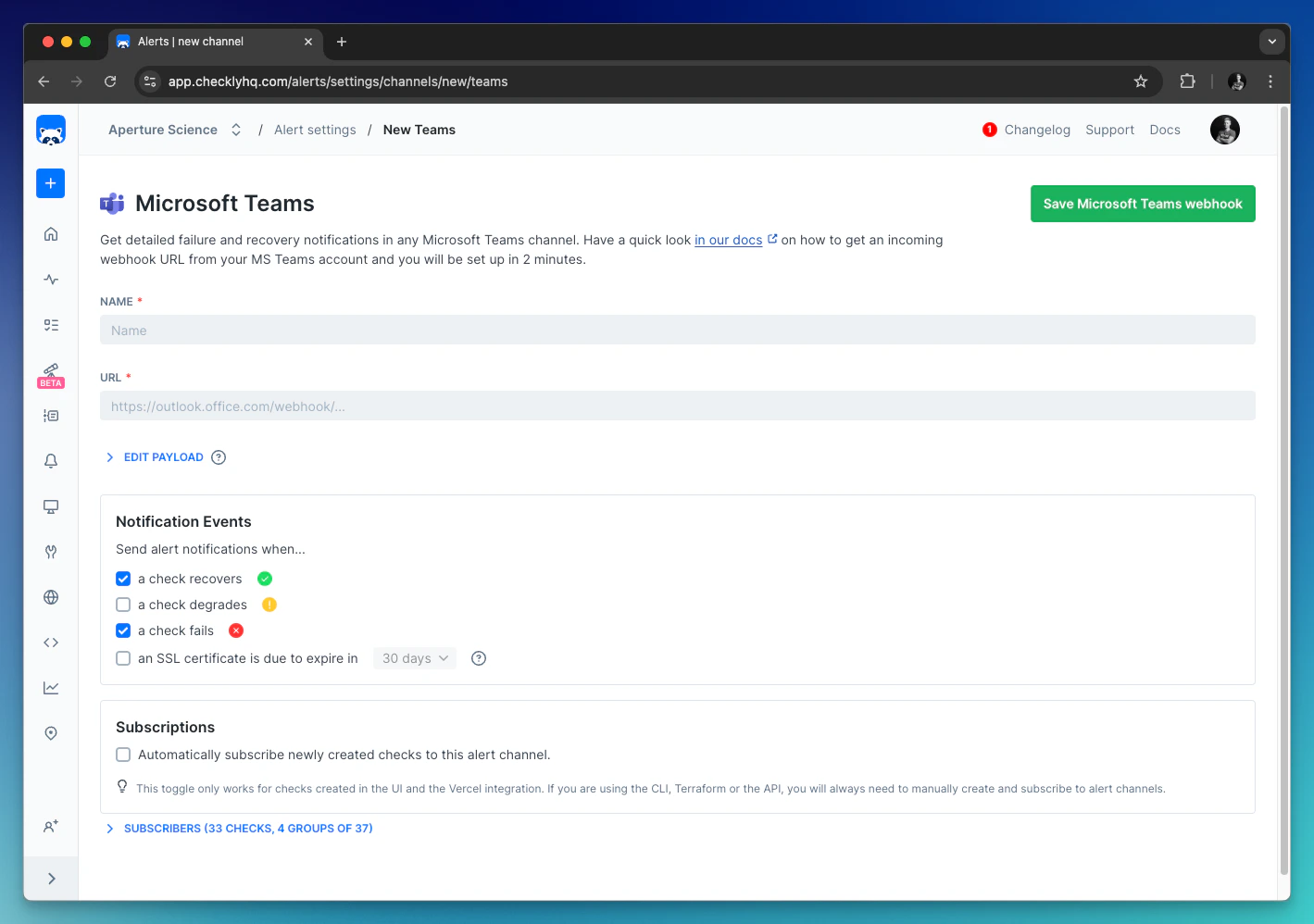Open the invite user icon at sidebar bottom
1314x924 pixels.
(x=50, y=827)
